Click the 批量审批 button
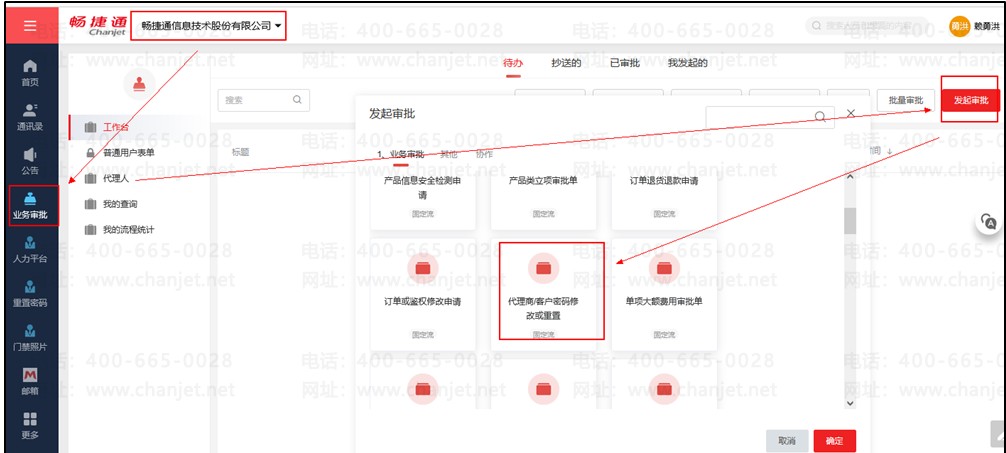This screenshot has width=1006, height=453. tap(905, 100)
